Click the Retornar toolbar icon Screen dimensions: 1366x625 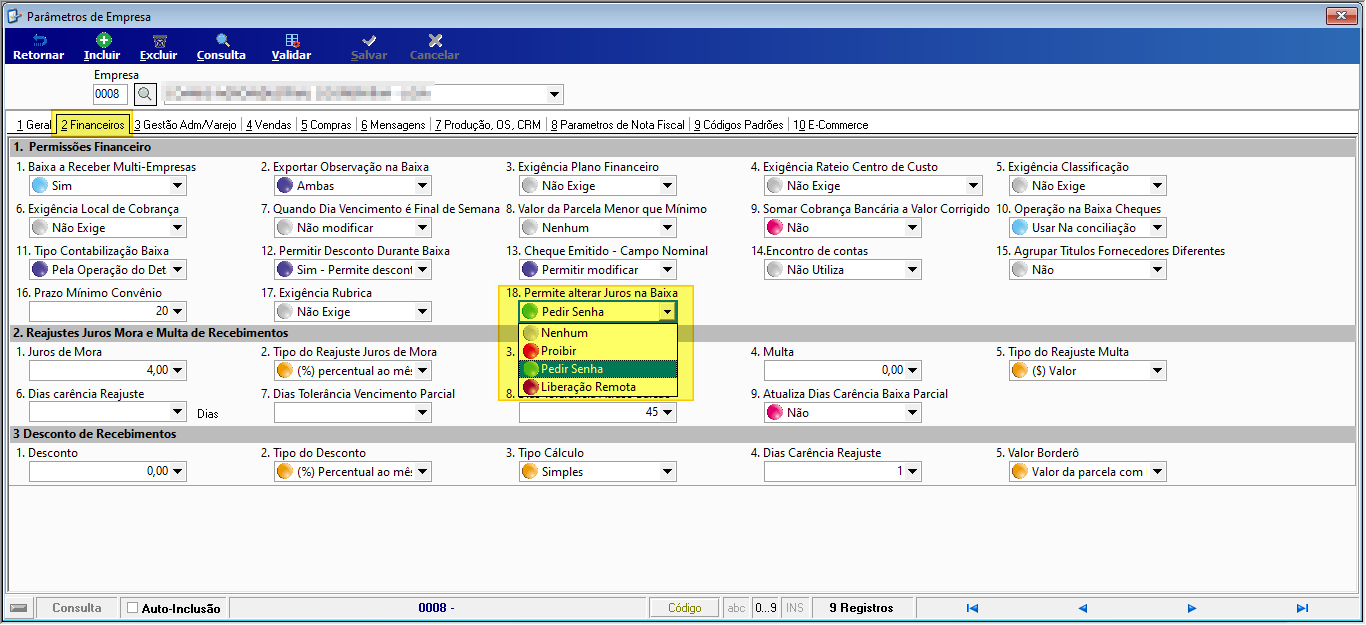coord(39,40)
